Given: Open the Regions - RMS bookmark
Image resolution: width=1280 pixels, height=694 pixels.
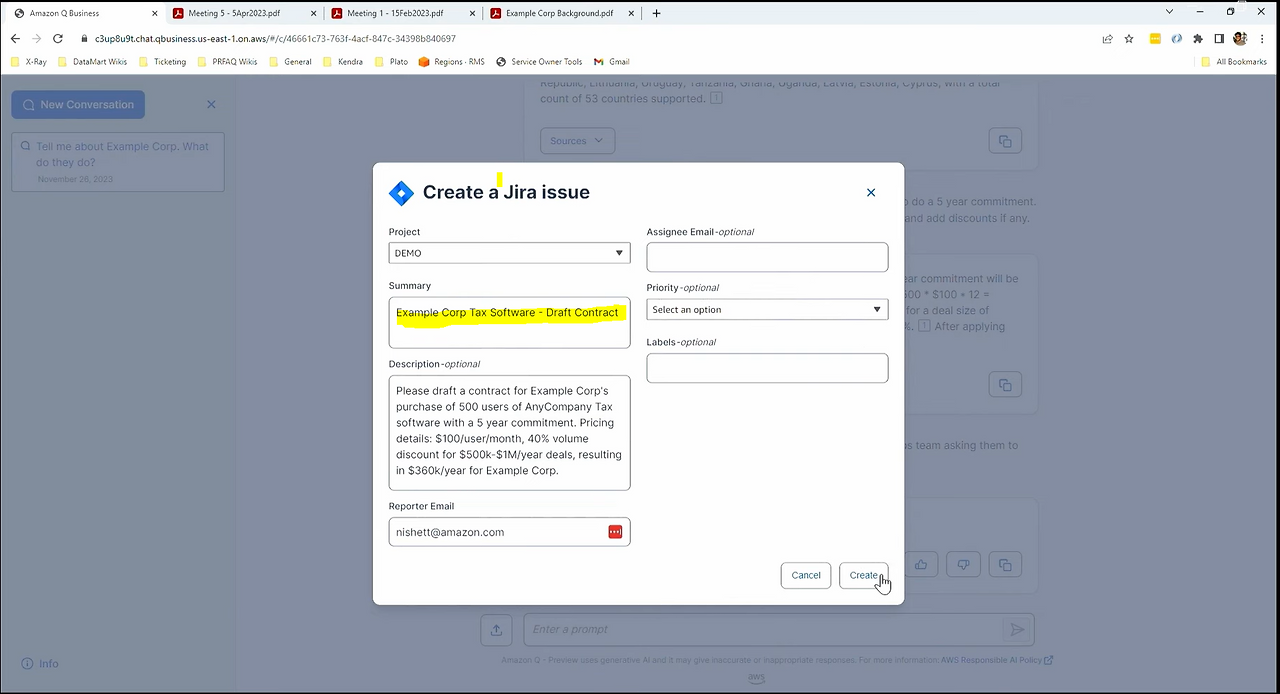Looking at the screenshot, I should 451,61.
